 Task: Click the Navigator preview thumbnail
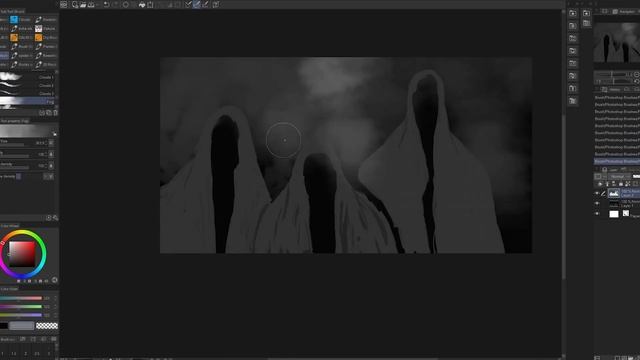pos(617,42)
